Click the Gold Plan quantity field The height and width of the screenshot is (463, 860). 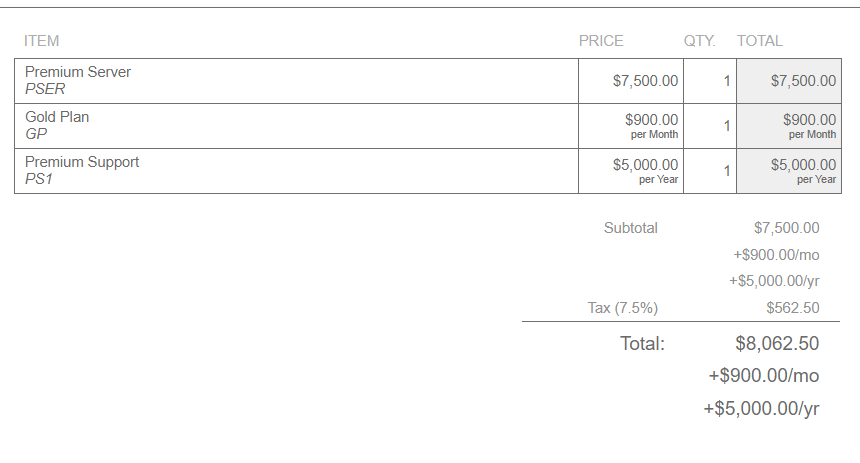(x=710, y=126)
